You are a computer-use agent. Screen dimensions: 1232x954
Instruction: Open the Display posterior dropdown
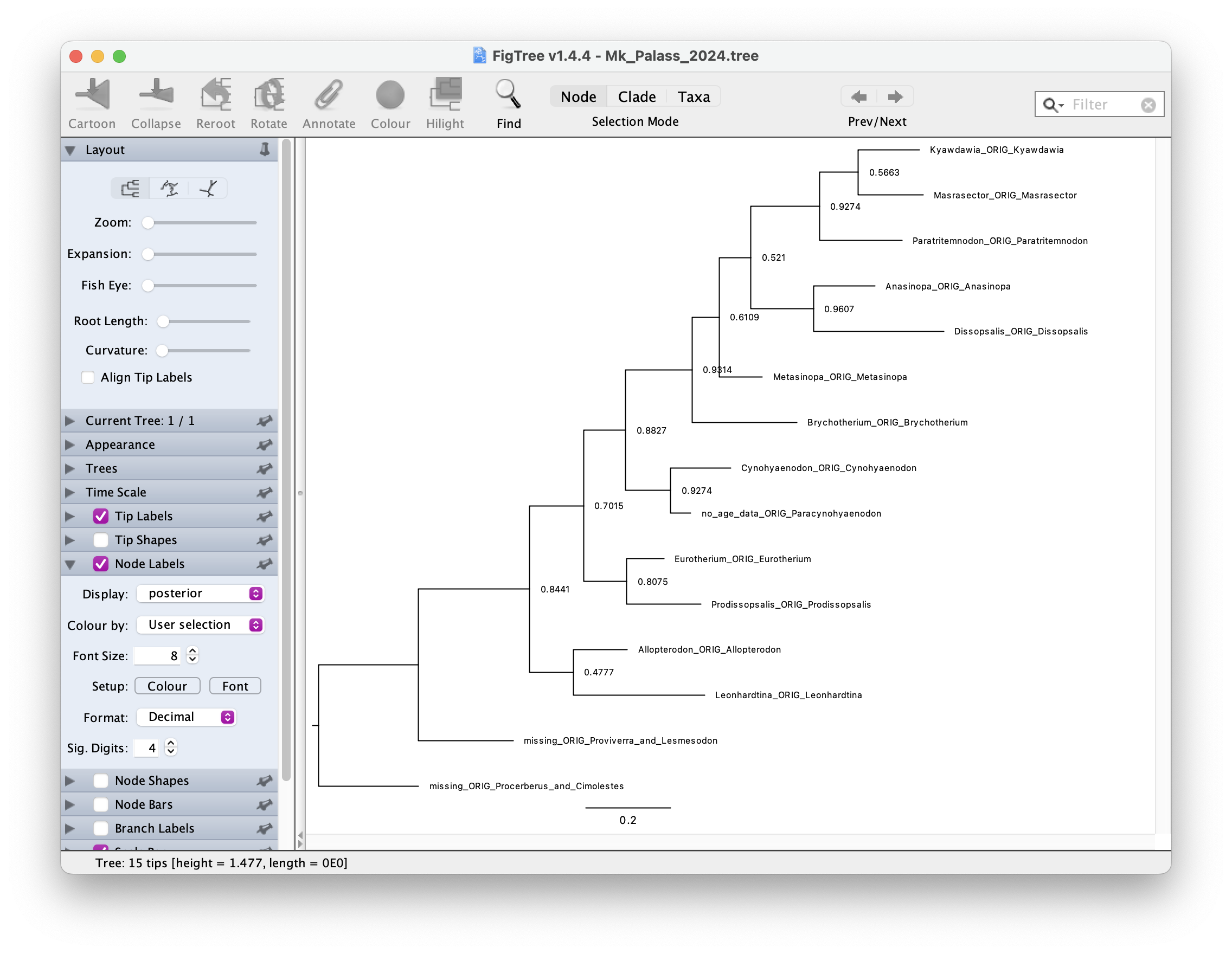[x=200, y=593]
